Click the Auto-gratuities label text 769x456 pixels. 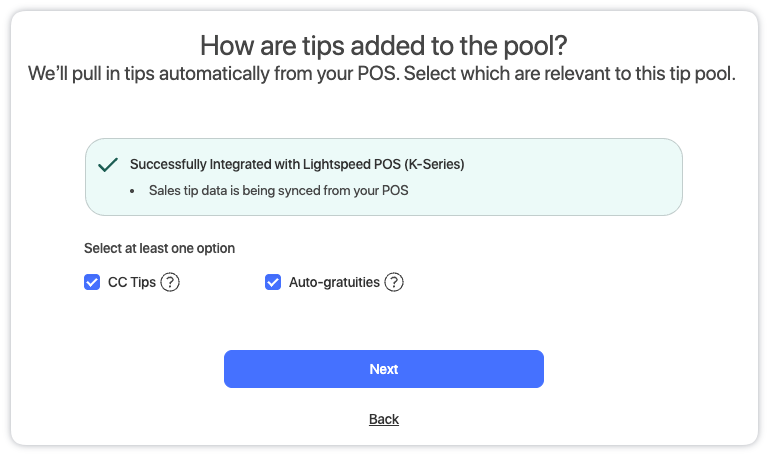(x=334, y=283)
